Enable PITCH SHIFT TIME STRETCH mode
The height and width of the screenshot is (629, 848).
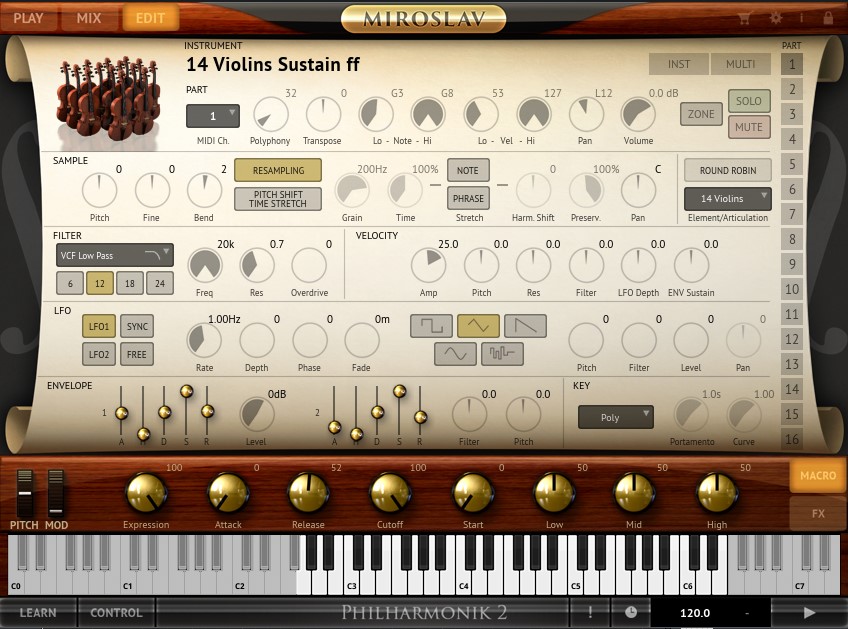(x=278, y=198)
